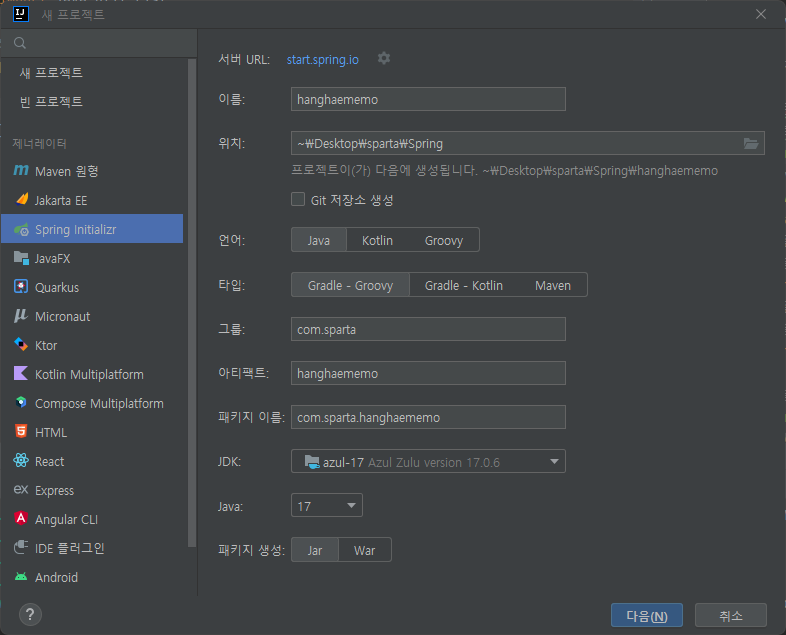Open the Java version 17 dropdown

coord(327,505)
